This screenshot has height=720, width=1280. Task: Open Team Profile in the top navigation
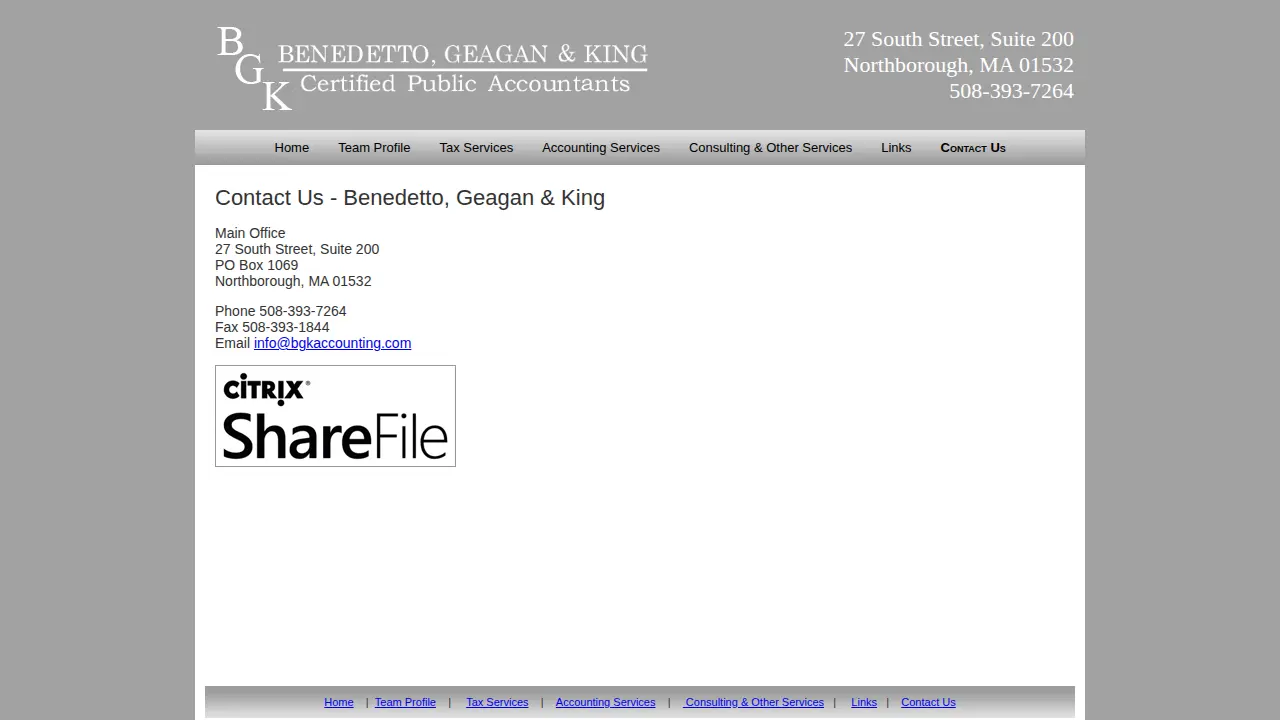[x=374, y=148]
